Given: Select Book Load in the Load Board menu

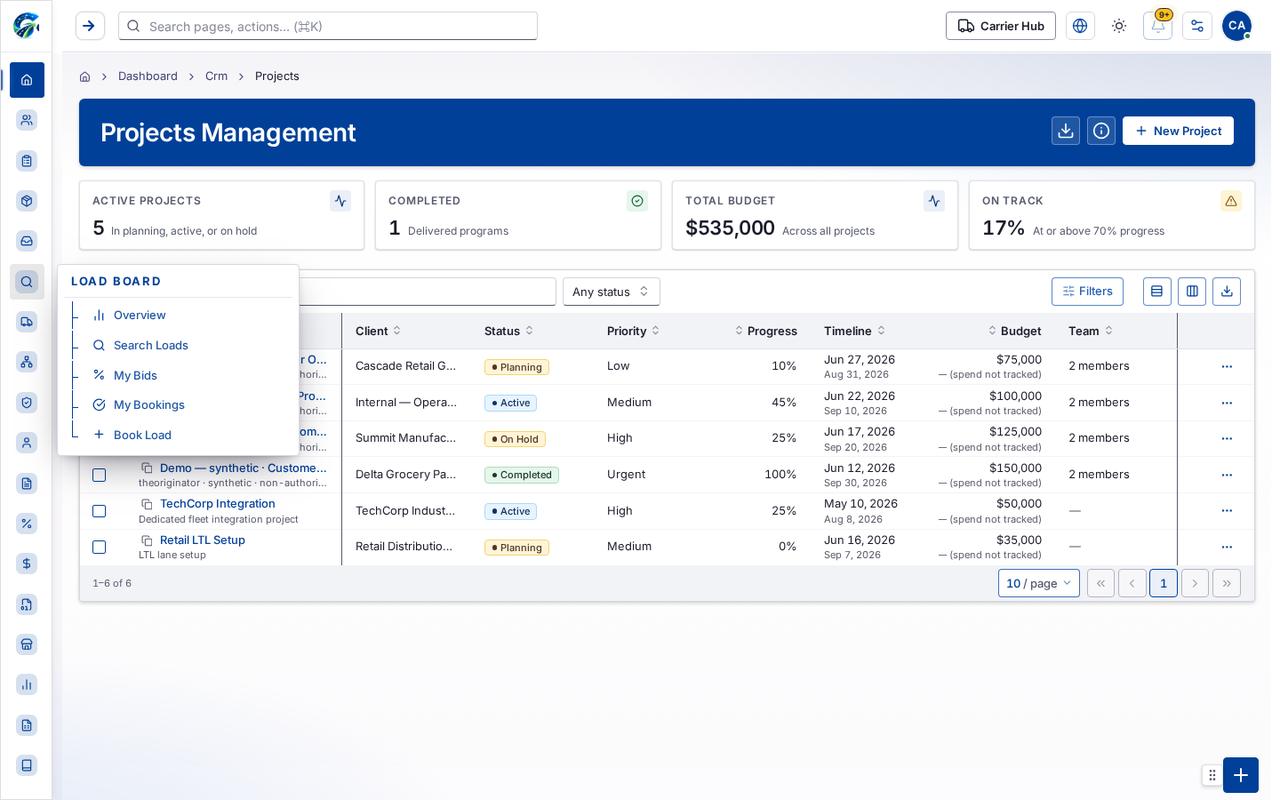Looking at the screenshot, I should coord(142,435).
